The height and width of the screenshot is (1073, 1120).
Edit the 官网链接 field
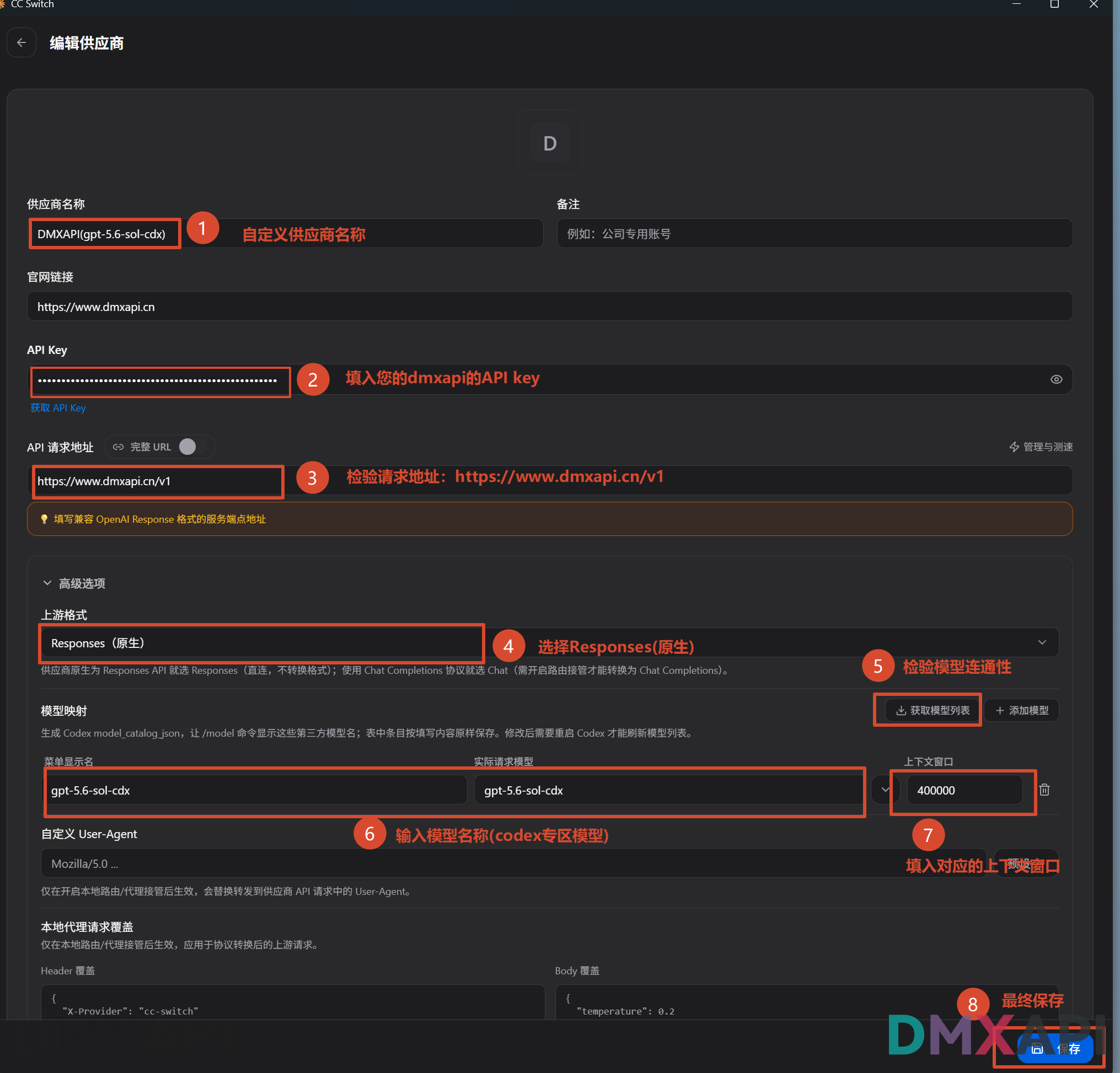point(549,306)
